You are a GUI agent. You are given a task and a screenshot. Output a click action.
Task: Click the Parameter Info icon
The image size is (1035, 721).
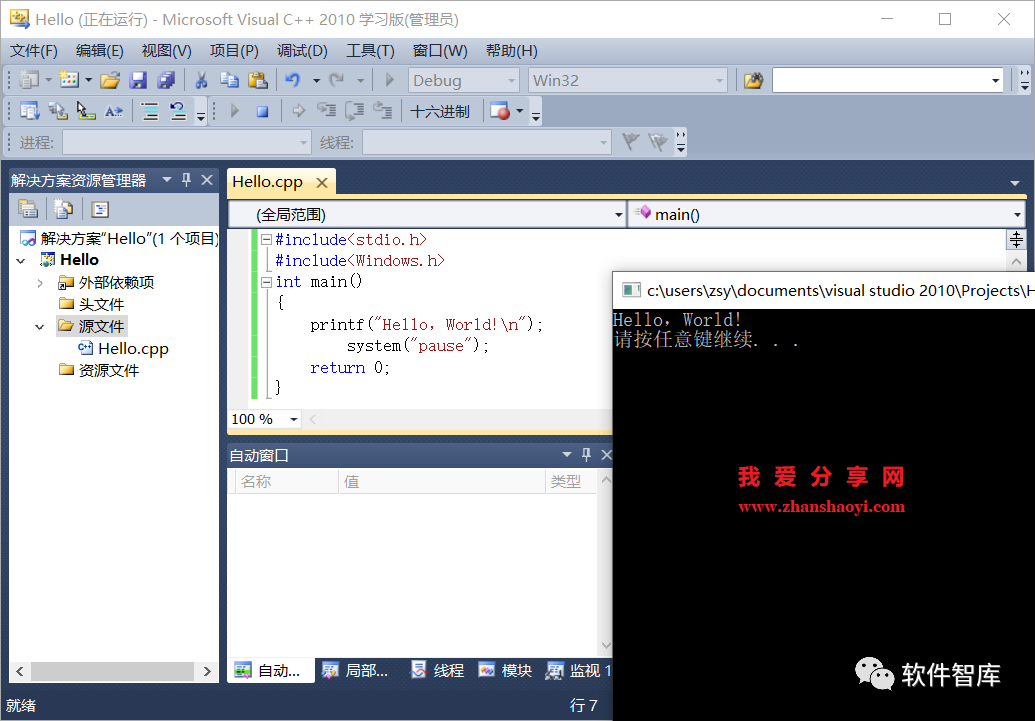coord(57,111)
